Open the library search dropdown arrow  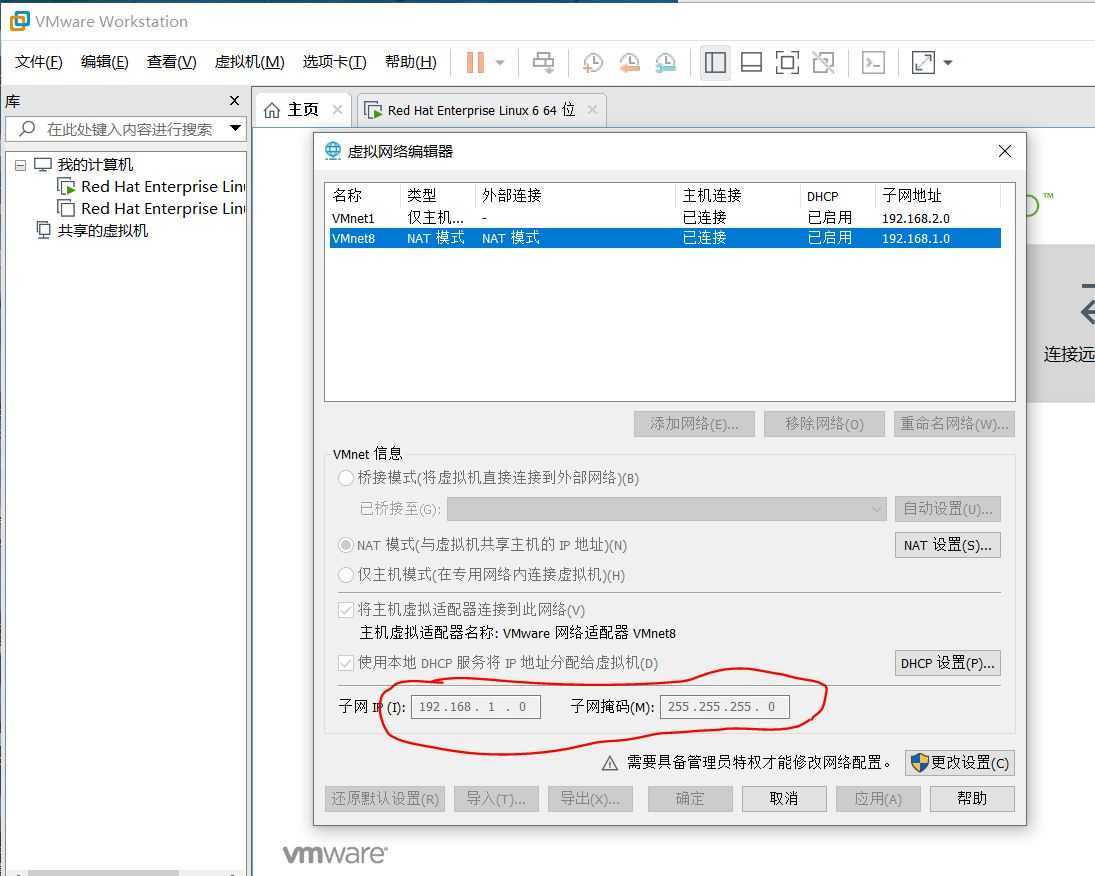235,129
